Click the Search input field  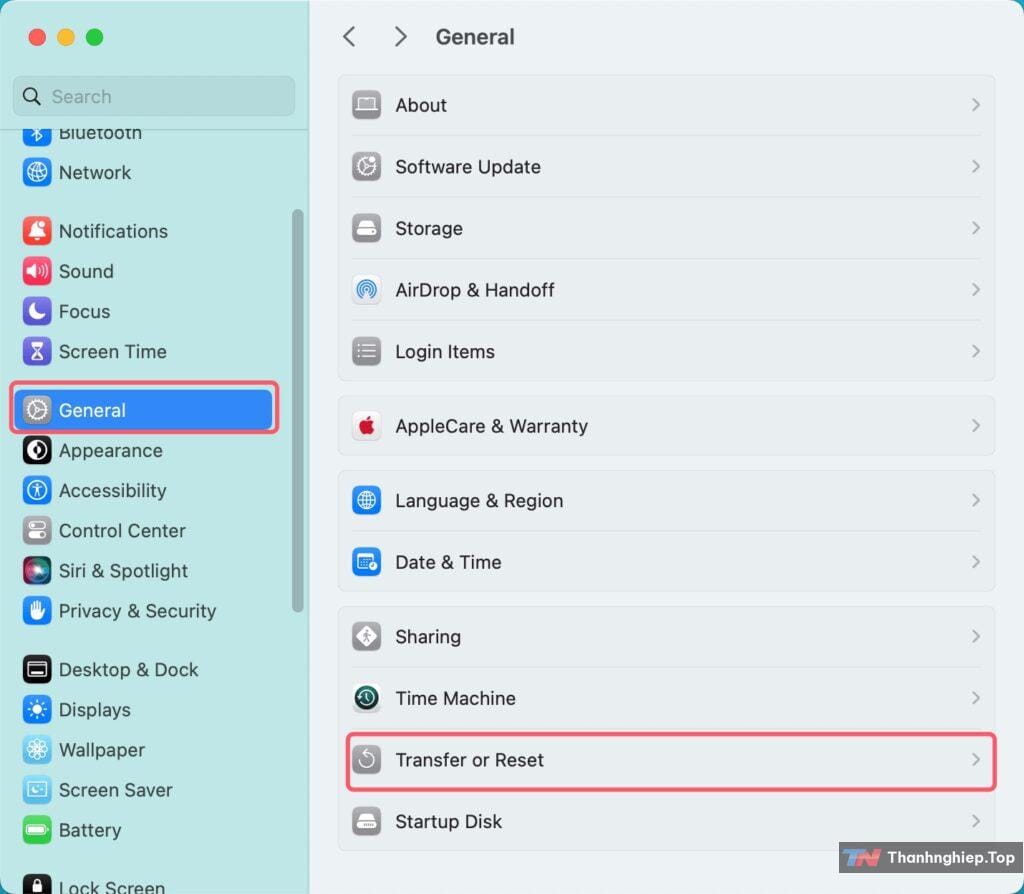154,96
